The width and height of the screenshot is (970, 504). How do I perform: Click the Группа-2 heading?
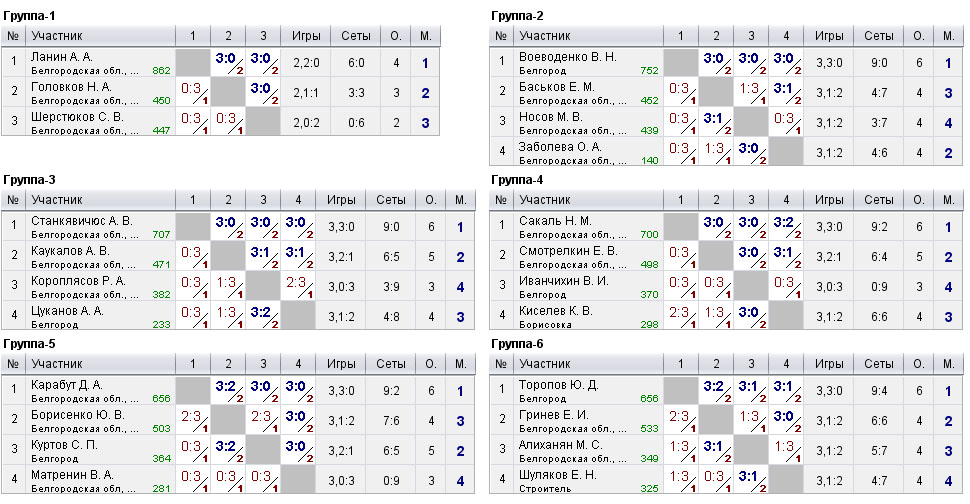517,16
